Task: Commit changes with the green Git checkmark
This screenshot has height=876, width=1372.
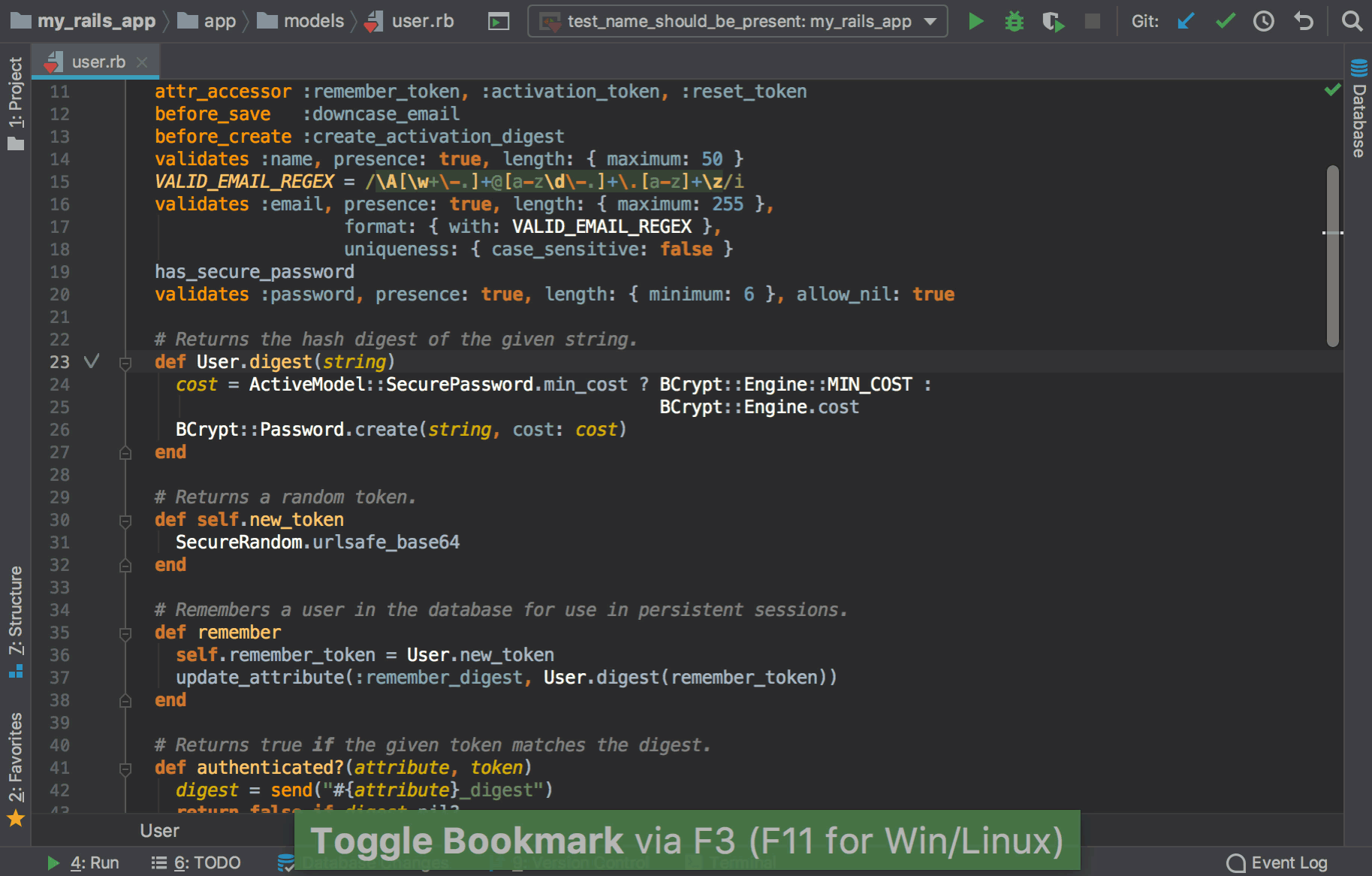Action: pyautogui.click(x=1225, y=21)
